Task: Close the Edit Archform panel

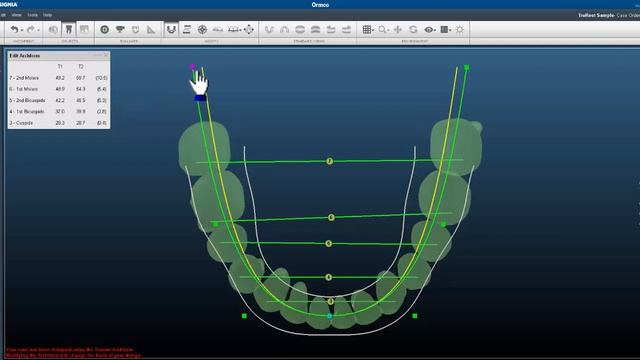Action: (106, 55)
